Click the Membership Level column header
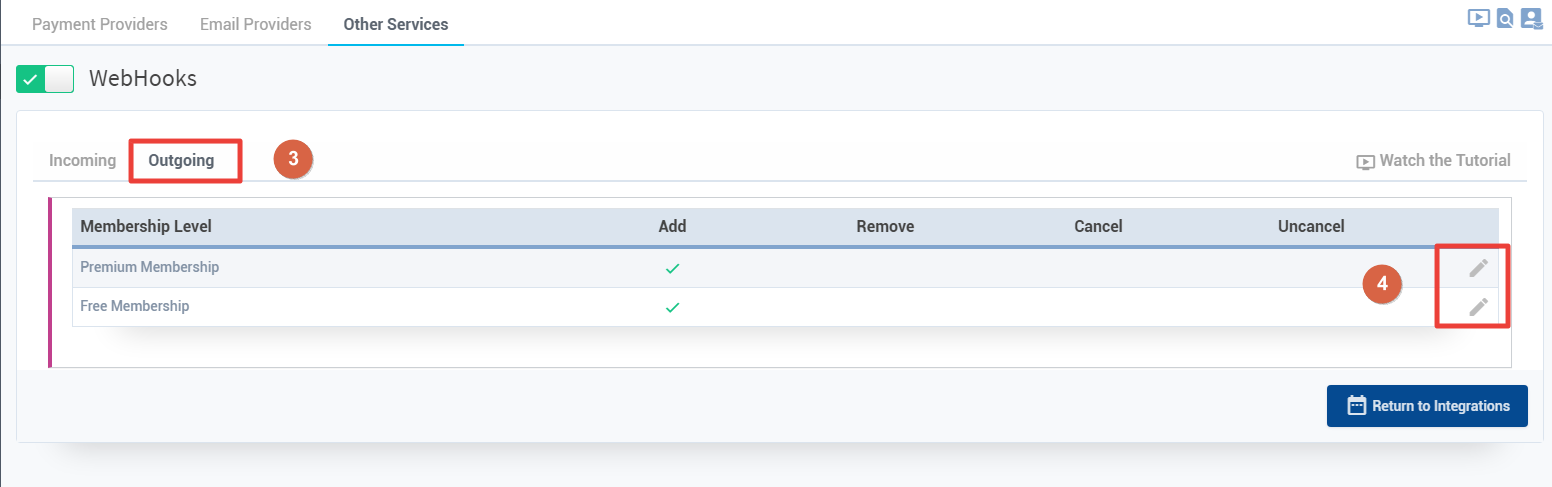 (x=146, y=226)
